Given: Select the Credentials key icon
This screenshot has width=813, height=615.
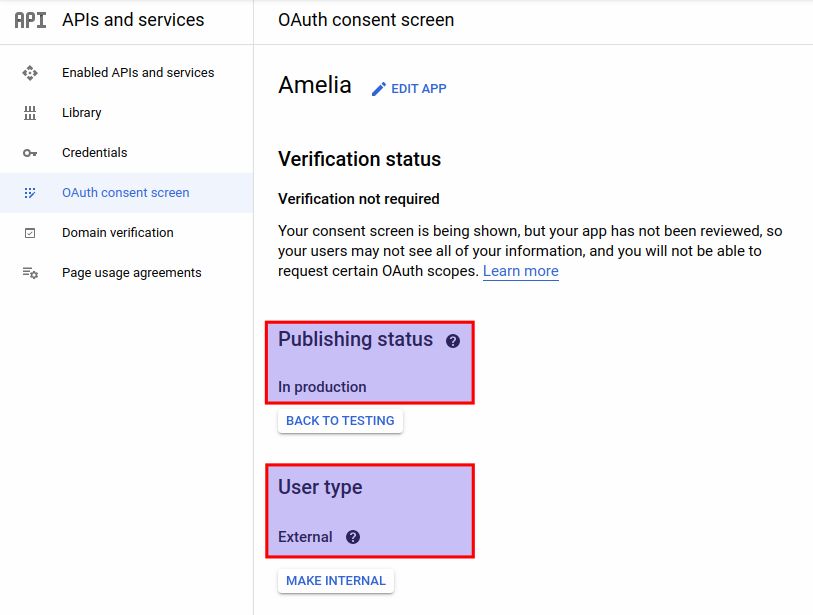Looking at the screenshot, I should (31, 152).
